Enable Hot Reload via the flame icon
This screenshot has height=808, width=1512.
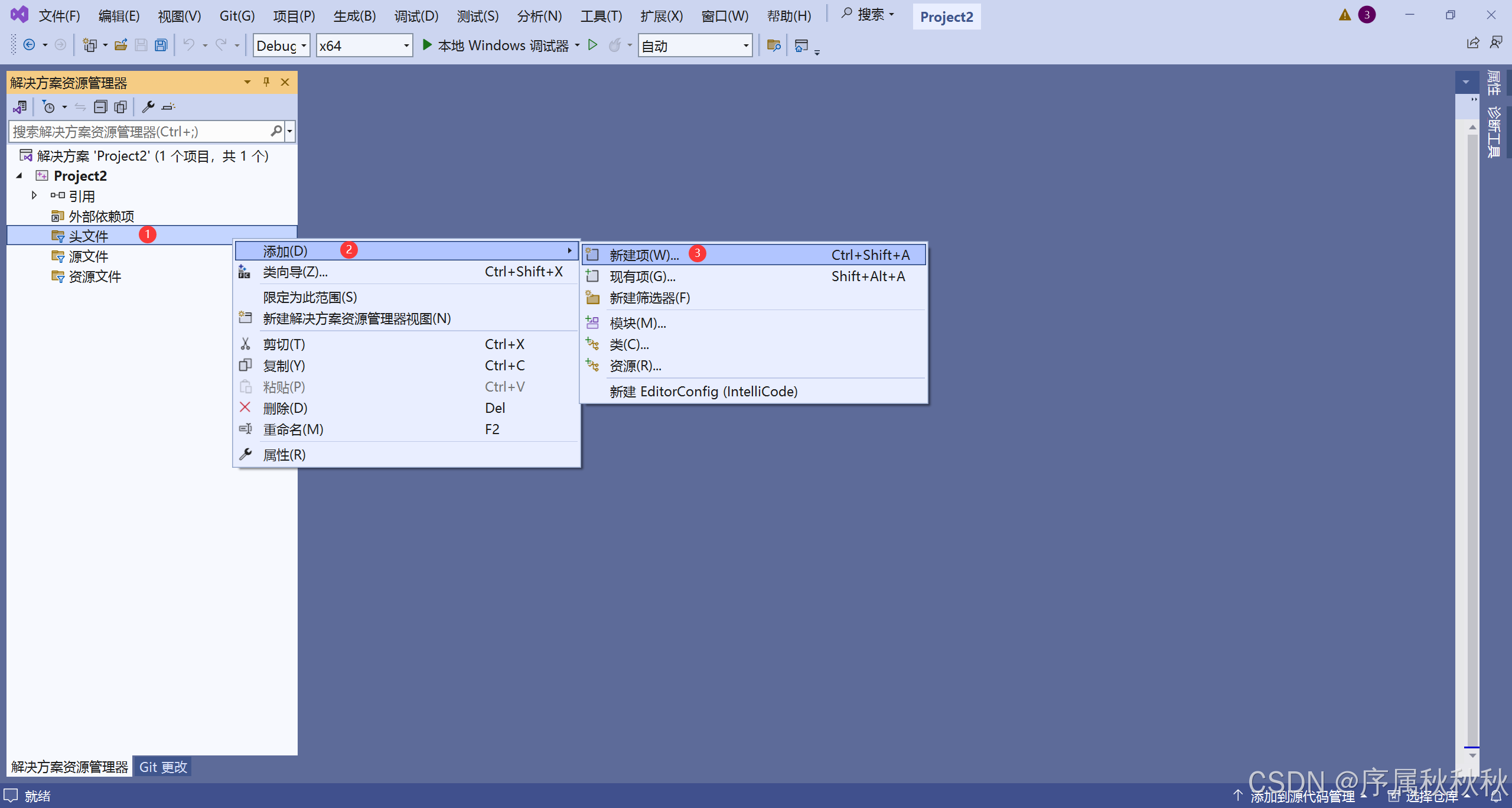615,45
